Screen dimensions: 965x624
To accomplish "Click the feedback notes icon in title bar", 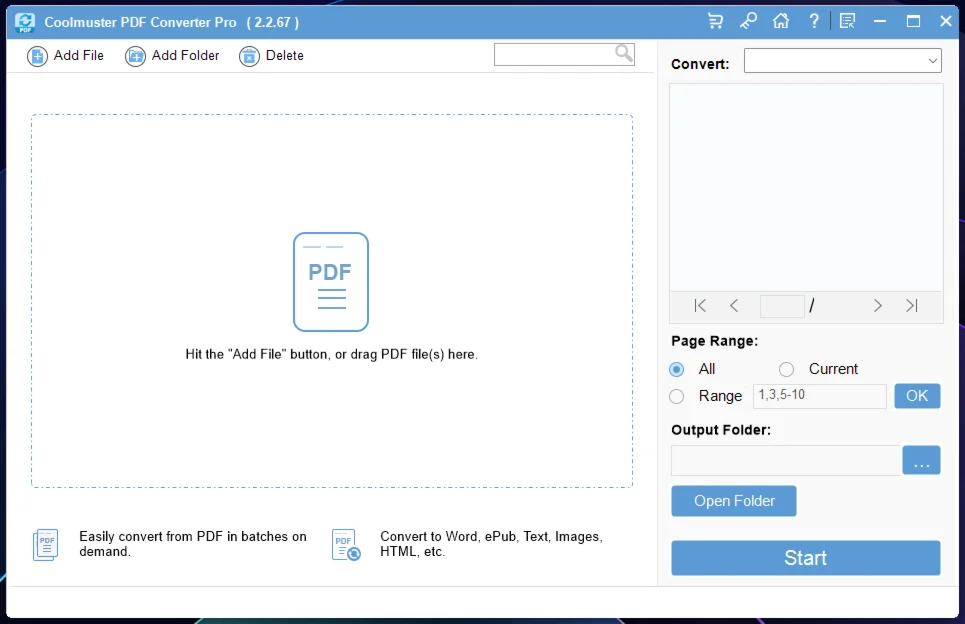I will (847, 21).
